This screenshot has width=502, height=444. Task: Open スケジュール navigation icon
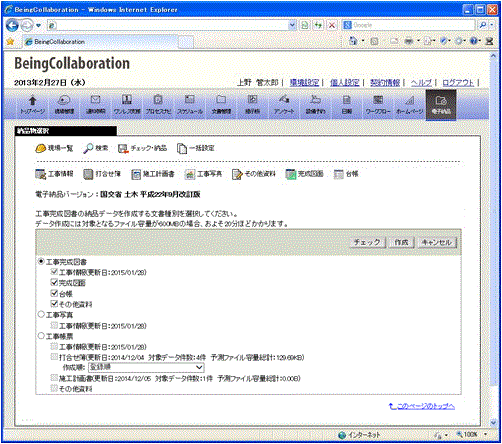coord(190,105)
